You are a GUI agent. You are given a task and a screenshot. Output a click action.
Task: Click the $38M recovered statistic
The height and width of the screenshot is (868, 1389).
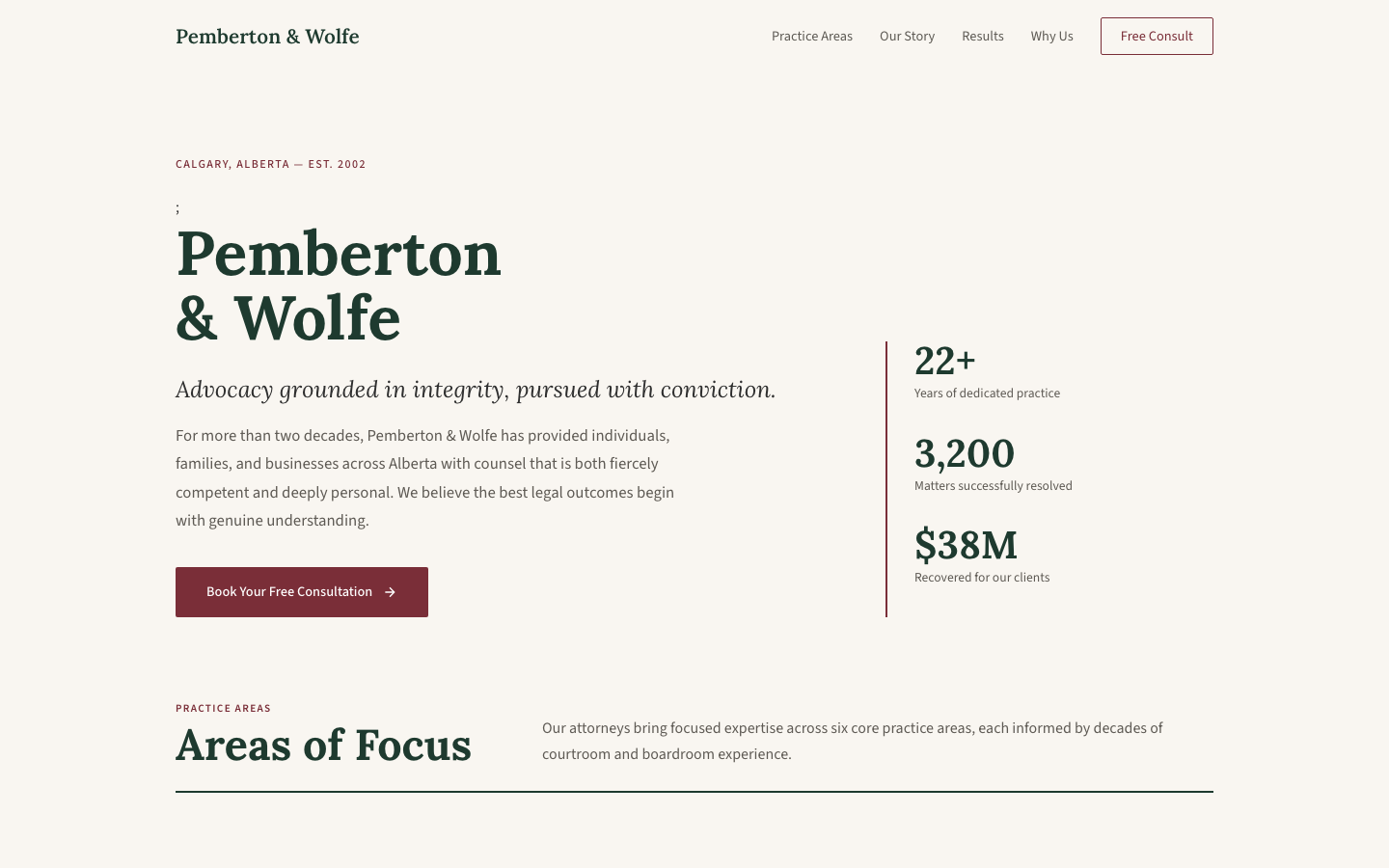click(x=966, y=546)
